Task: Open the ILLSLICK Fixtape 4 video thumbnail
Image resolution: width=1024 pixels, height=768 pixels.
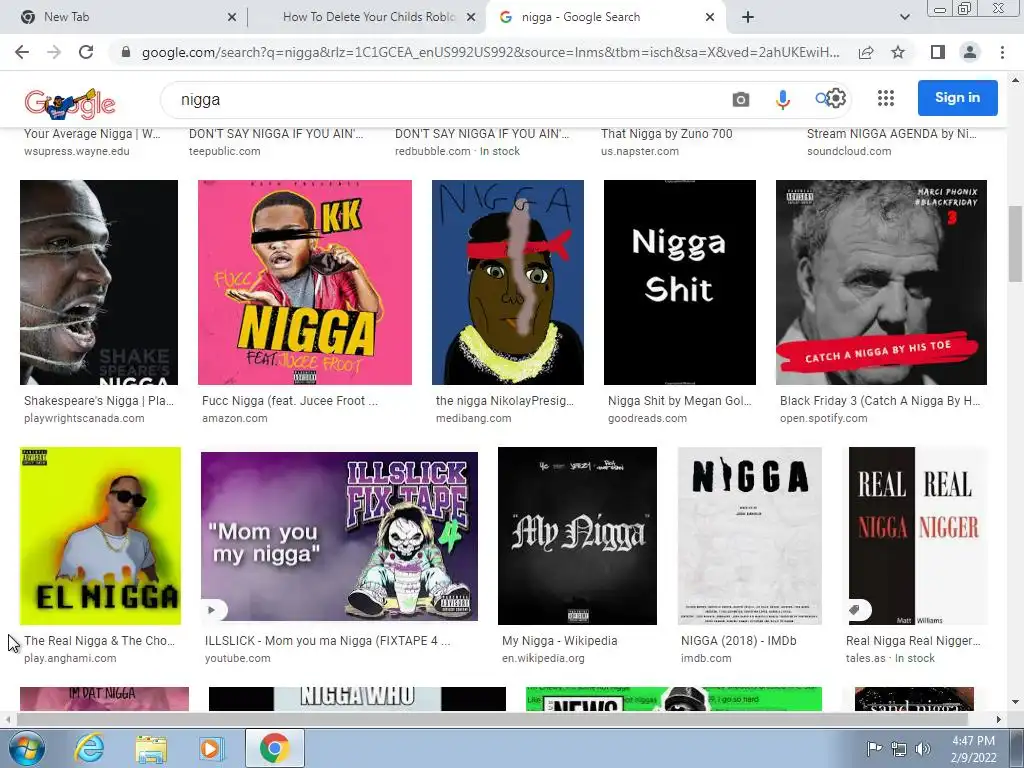Action: (340, 536)
